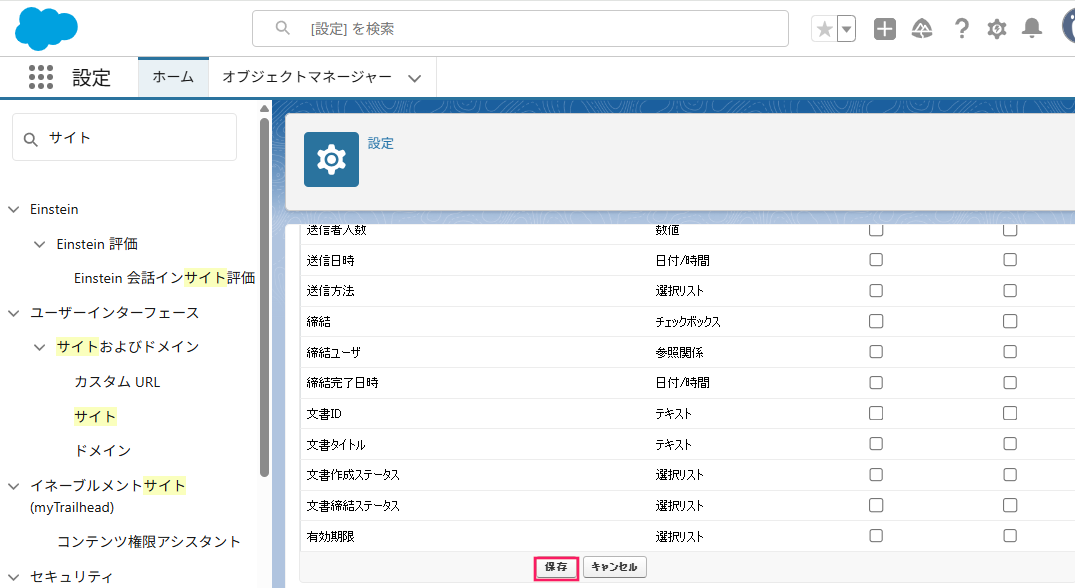Open the favorites list dropdown arrow

[847, 29]
